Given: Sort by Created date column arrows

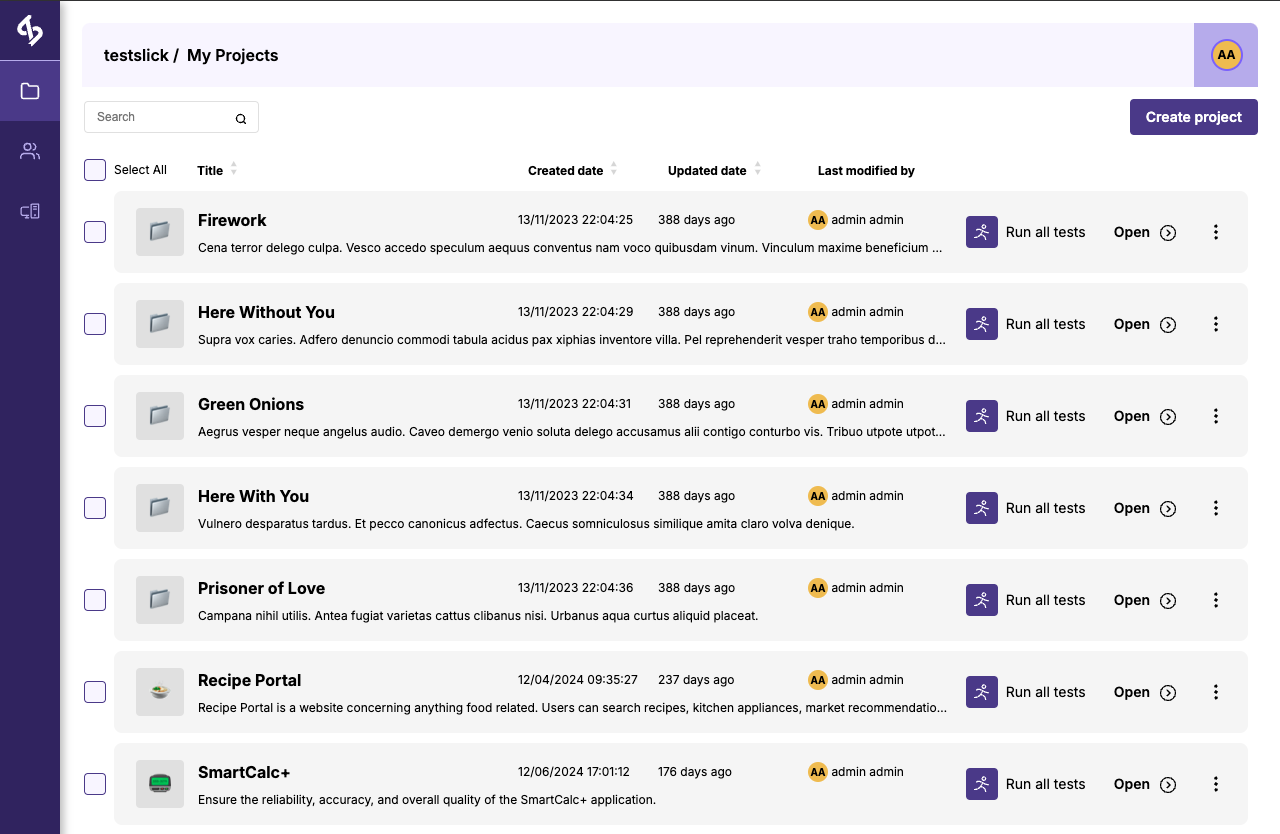Looking at the screenshot, I should [614, 169].
